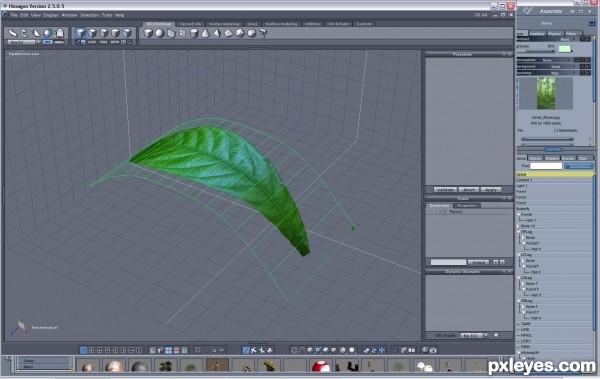Choose the second selection mode cube
The image size is (600, 379).
coord(92,33)
